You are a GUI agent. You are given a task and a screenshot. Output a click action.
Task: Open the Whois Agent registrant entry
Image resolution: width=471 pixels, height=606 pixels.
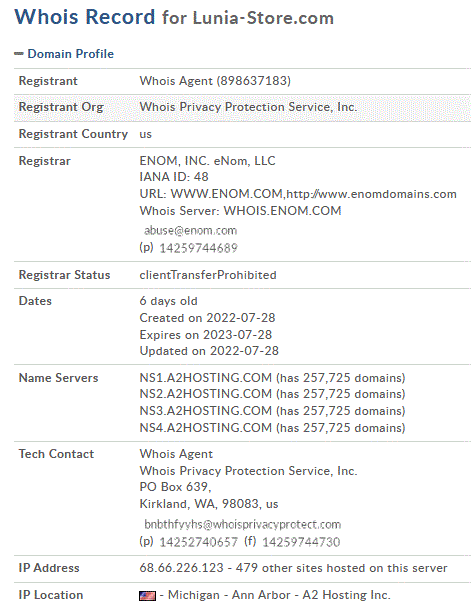pyautogui.click(x=215, y=81)
